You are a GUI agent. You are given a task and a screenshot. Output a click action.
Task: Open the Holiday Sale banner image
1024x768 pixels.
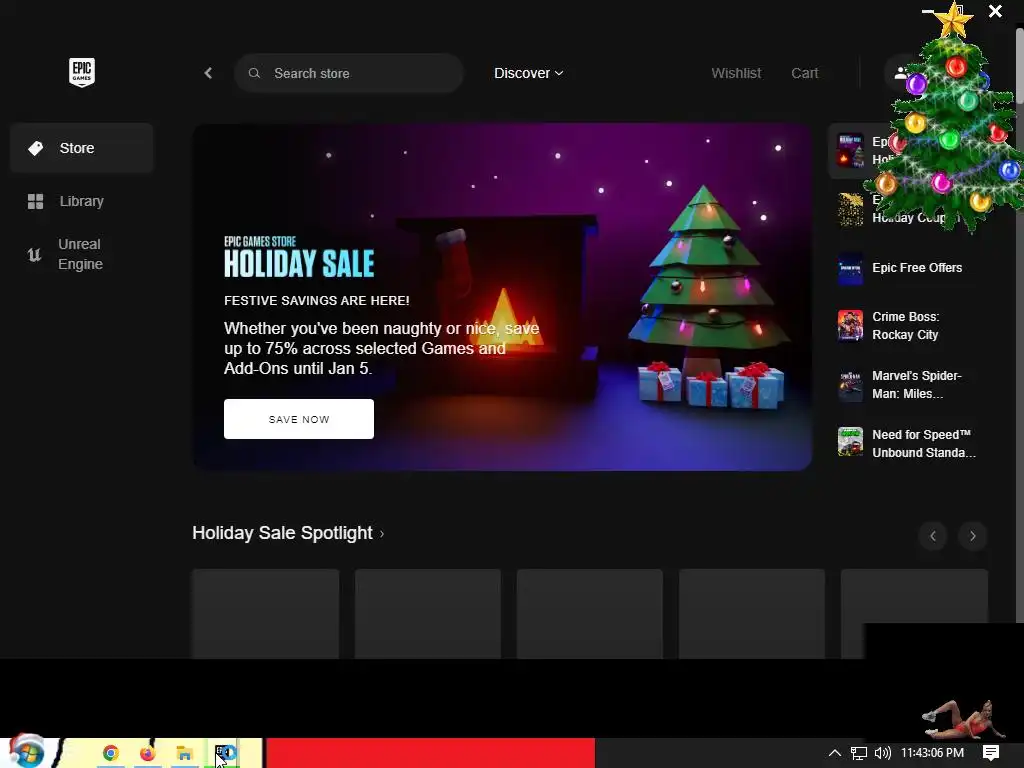coord(502,296)
